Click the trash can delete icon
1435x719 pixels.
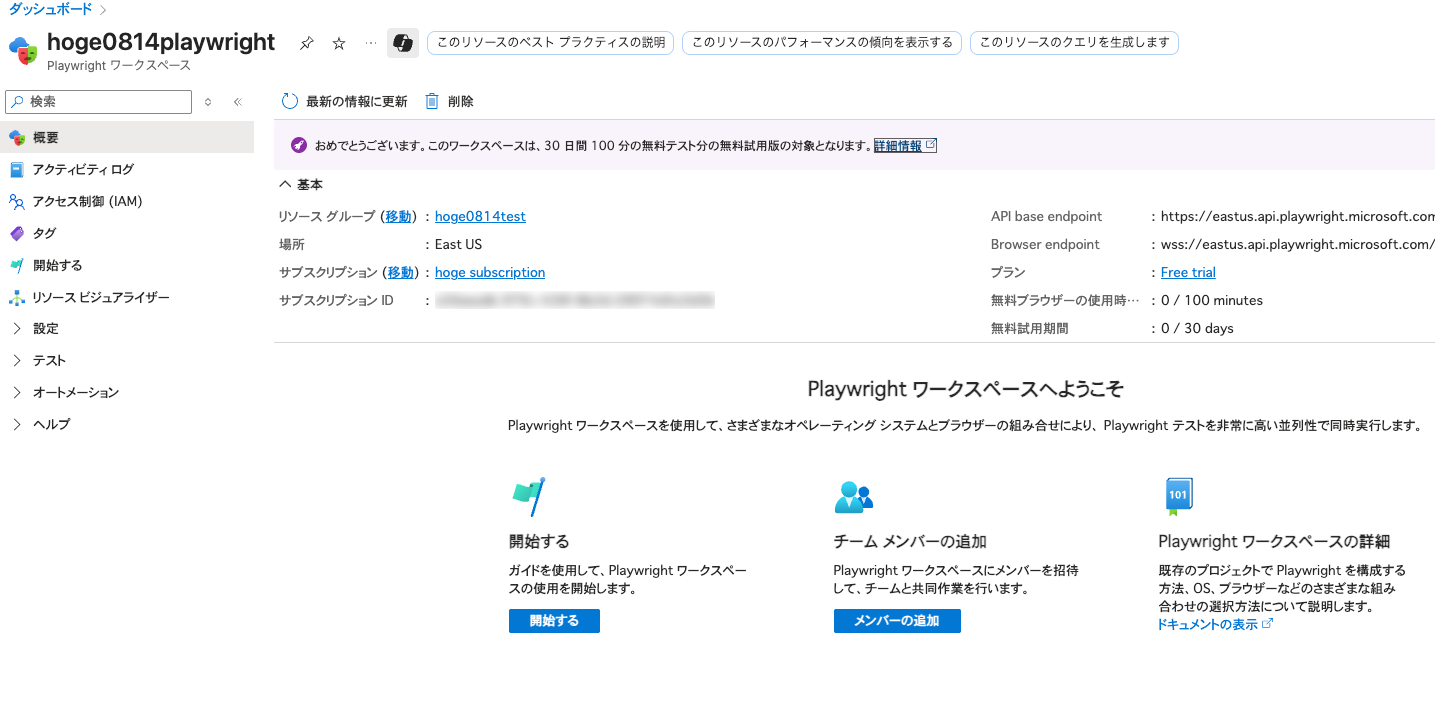click(432, 101)
